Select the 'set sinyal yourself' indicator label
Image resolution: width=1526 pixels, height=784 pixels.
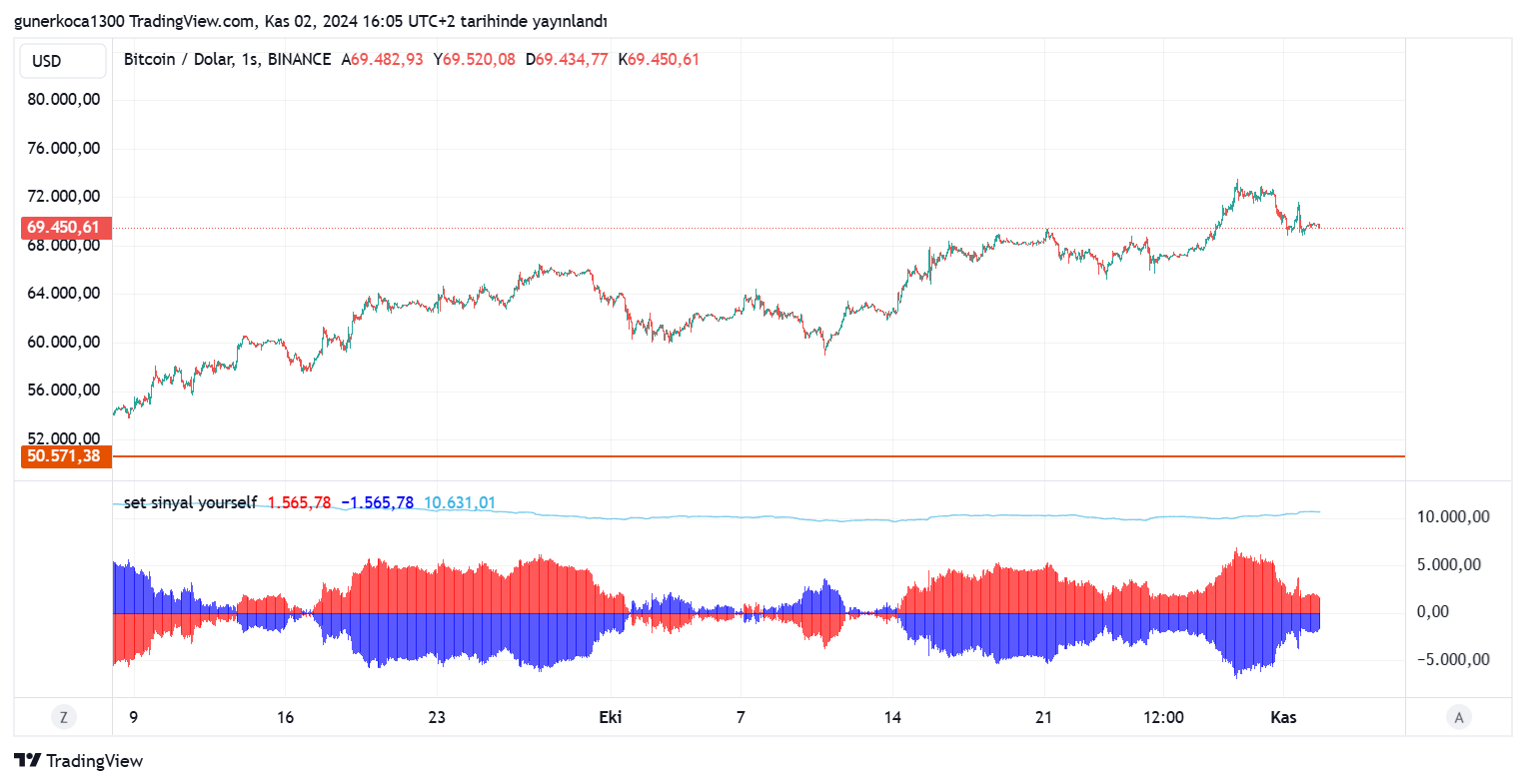point(190,503)
